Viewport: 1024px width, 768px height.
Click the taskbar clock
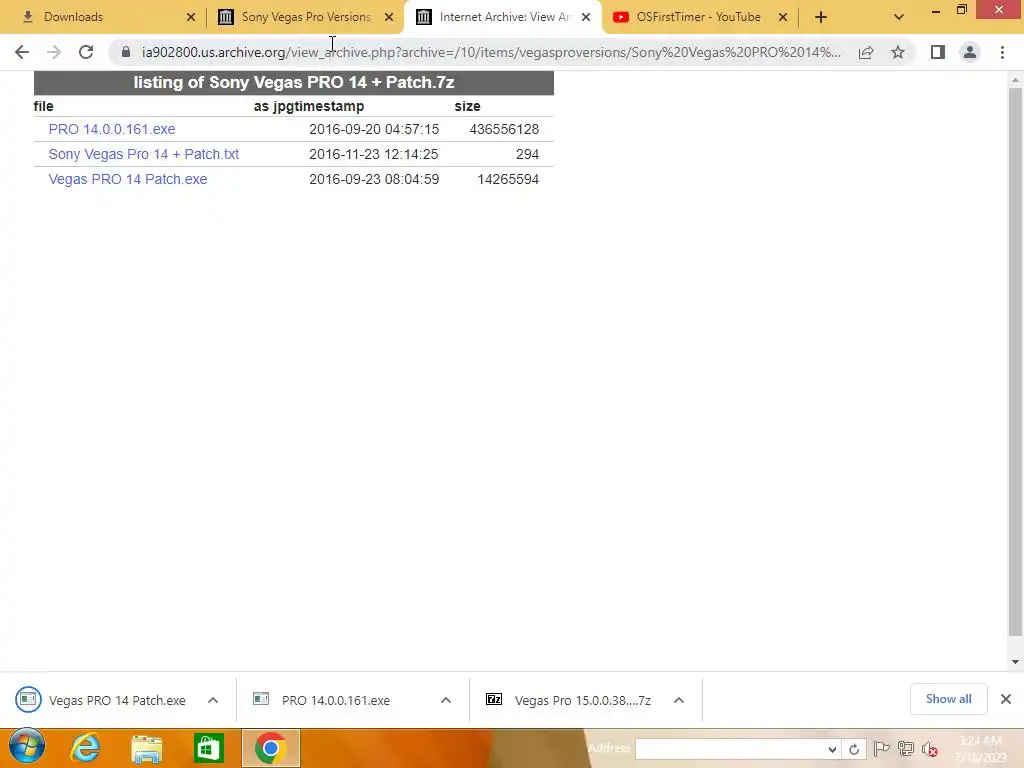pyautogui.click(x=981, y=748)
